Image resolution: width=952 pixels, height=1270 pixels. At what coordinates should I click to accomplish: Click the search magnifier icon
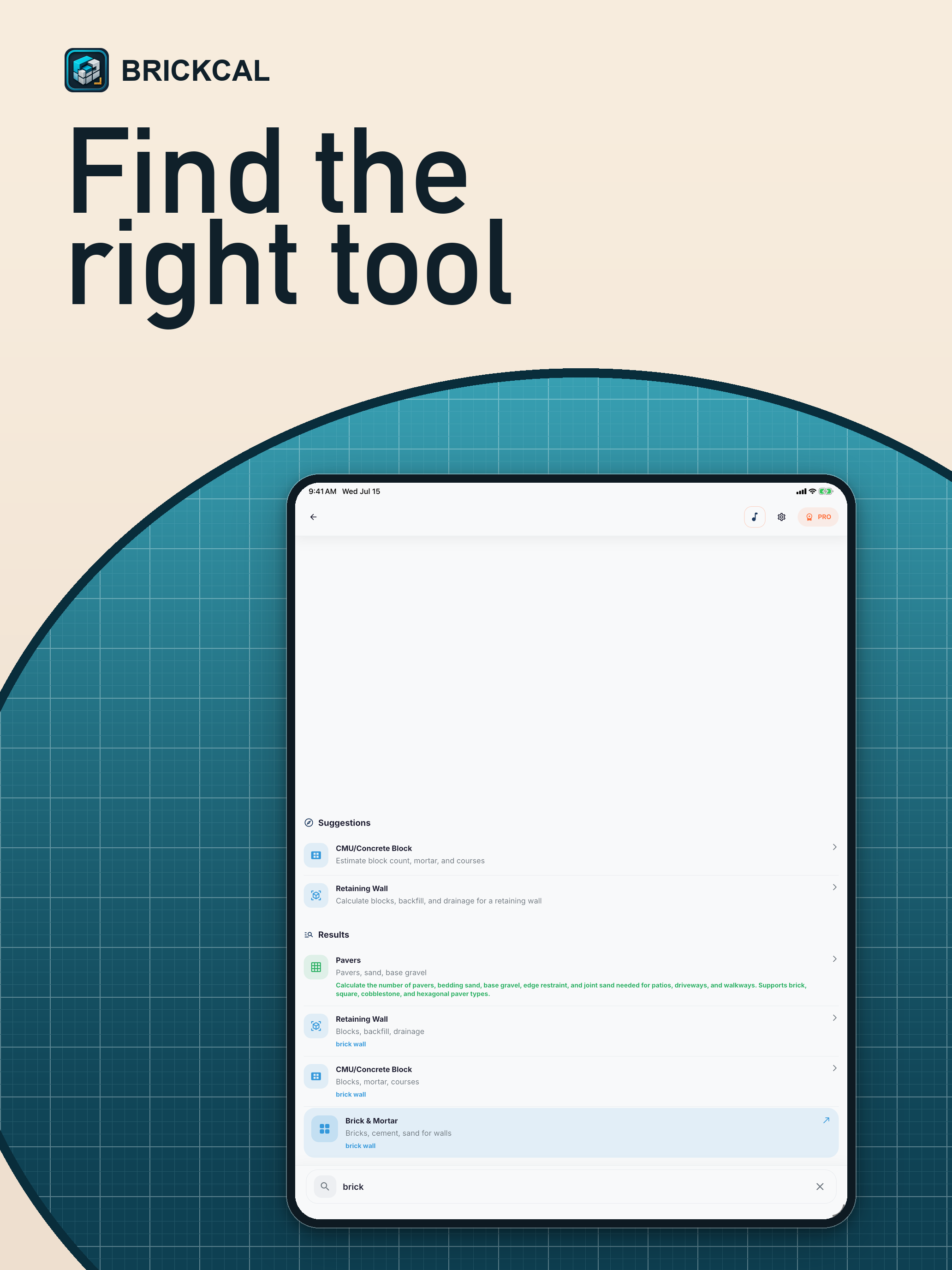point(325,1186)
